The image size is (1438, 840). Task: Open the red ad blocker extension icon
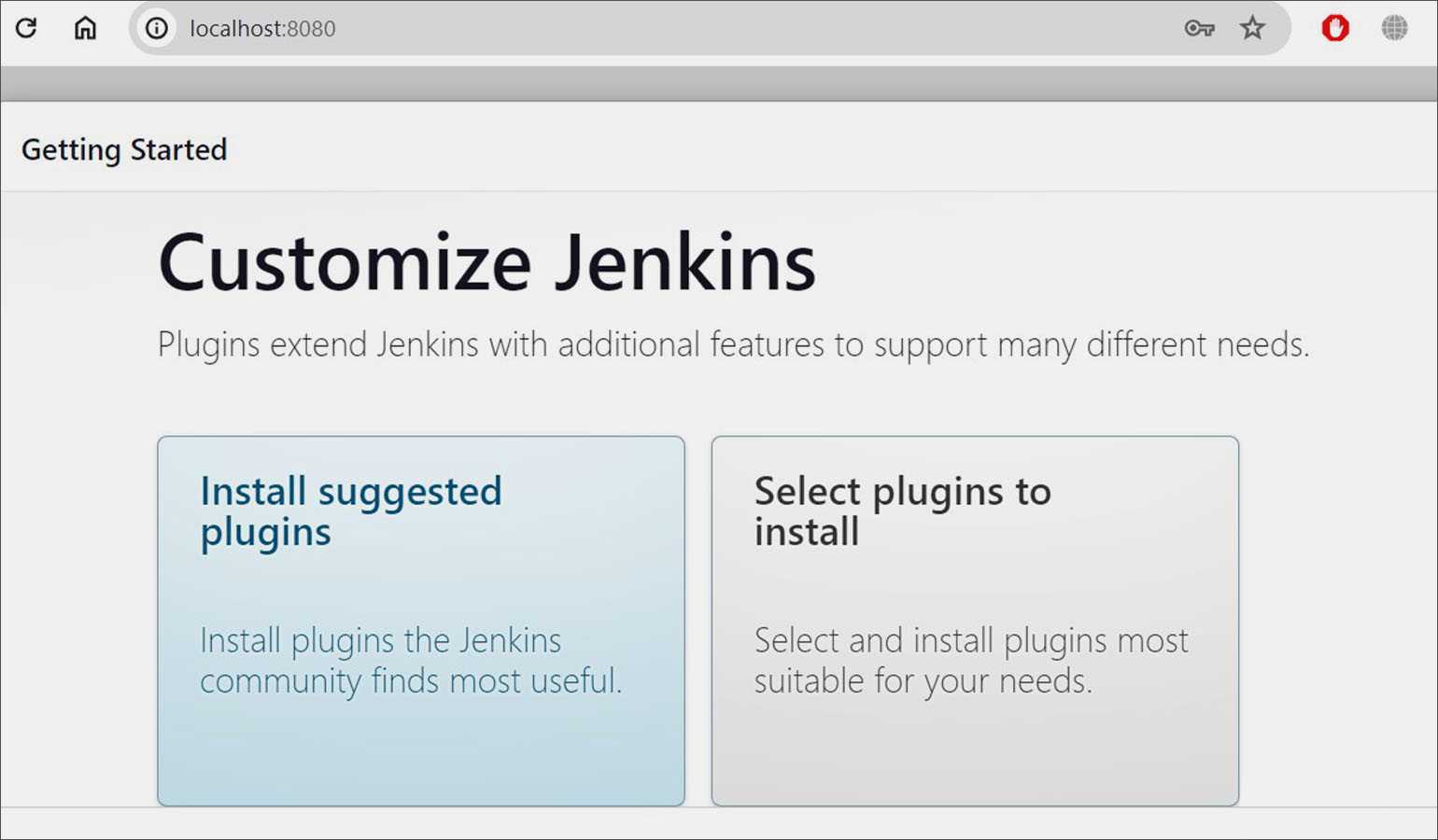tap(1335, 28)
